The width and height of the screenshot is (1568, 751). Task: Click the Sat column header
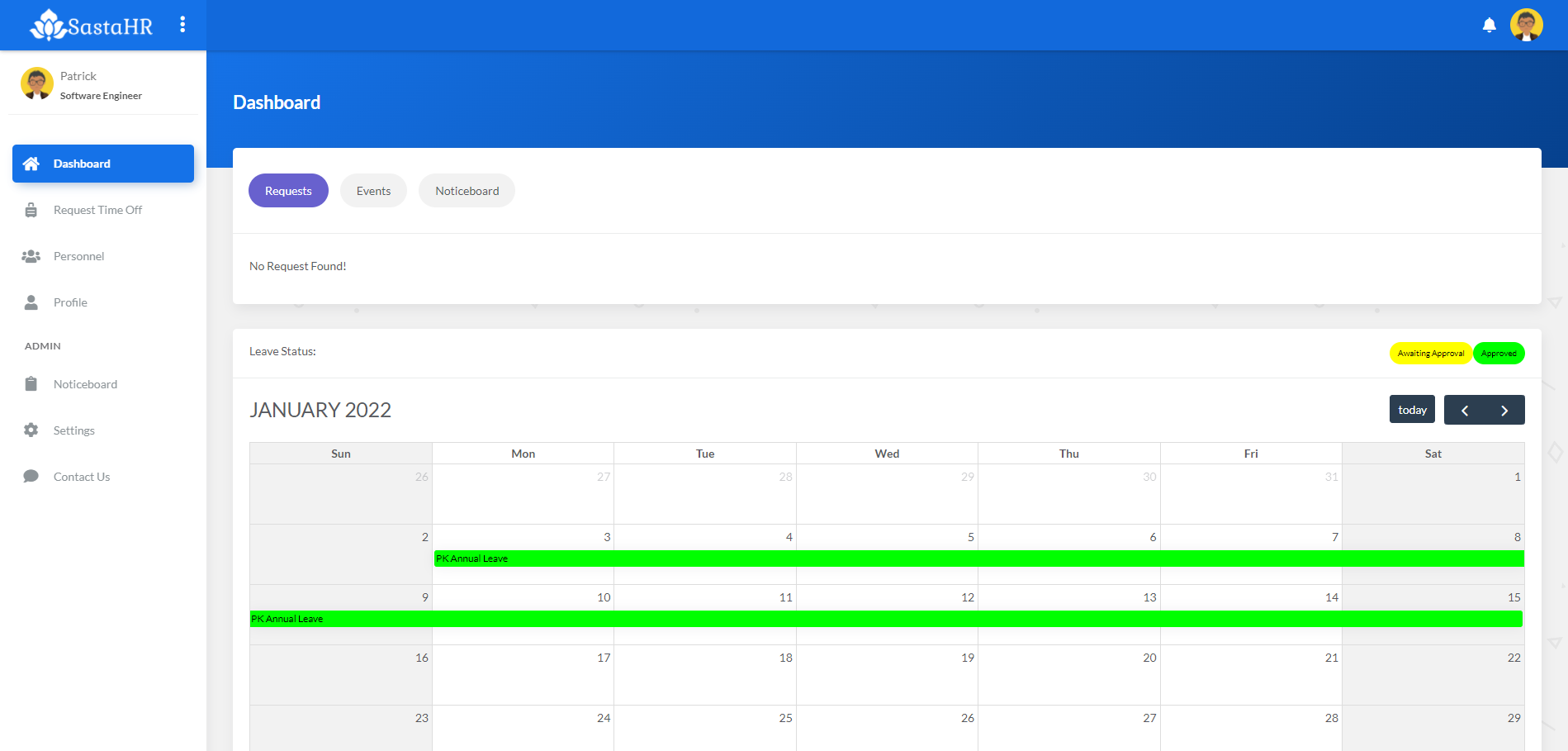(1433, 454)
